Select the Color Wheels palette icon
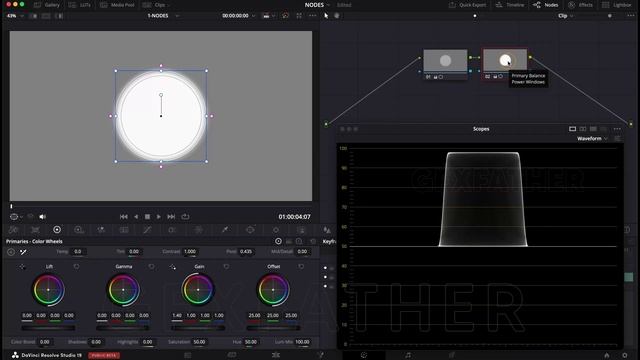 (x=57, y=230)
